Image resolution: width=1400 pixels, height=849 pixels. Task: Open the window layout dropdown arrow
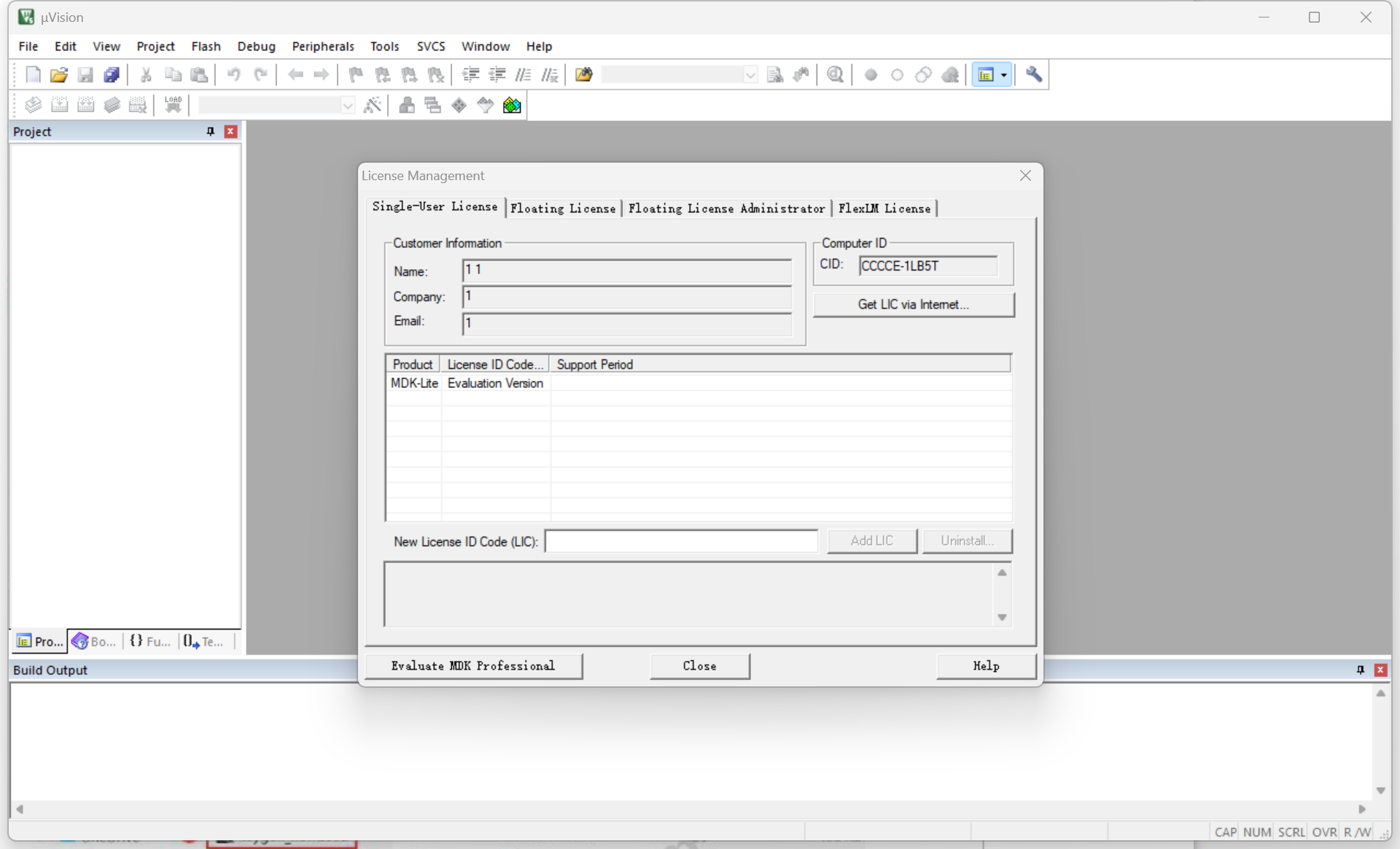click(1004, 74)
